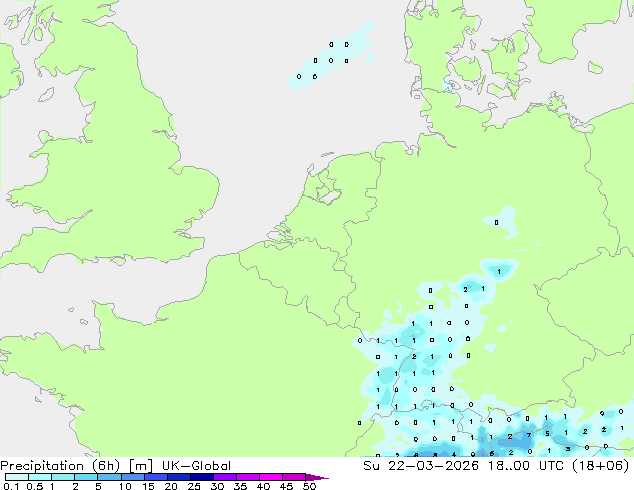Select the 1–2 legend color swatch
The image size is (634, 490).
[x=63, y=477]
